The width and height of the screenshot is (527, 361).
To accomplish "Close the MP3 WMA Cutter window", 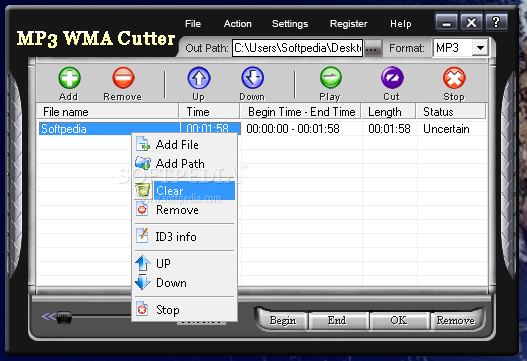I will (x=472, y=23).
